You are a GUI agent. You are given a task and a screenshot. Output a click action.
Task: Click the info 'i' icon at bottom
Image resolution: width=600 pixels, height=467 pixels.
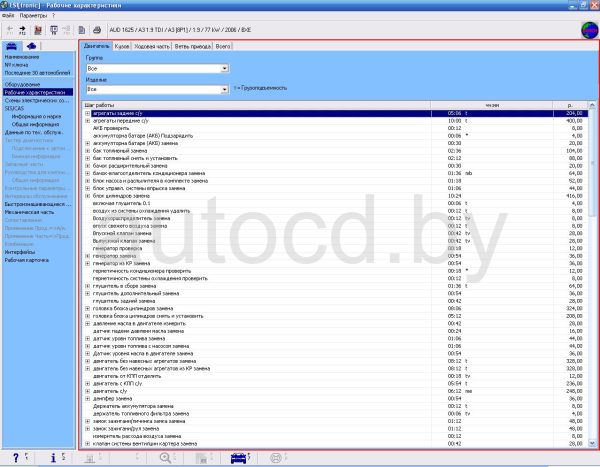53,457
